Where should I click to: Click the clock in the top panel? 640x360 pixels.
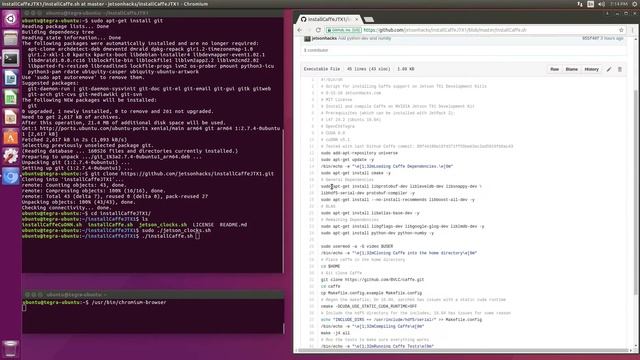tap(618, 4)
